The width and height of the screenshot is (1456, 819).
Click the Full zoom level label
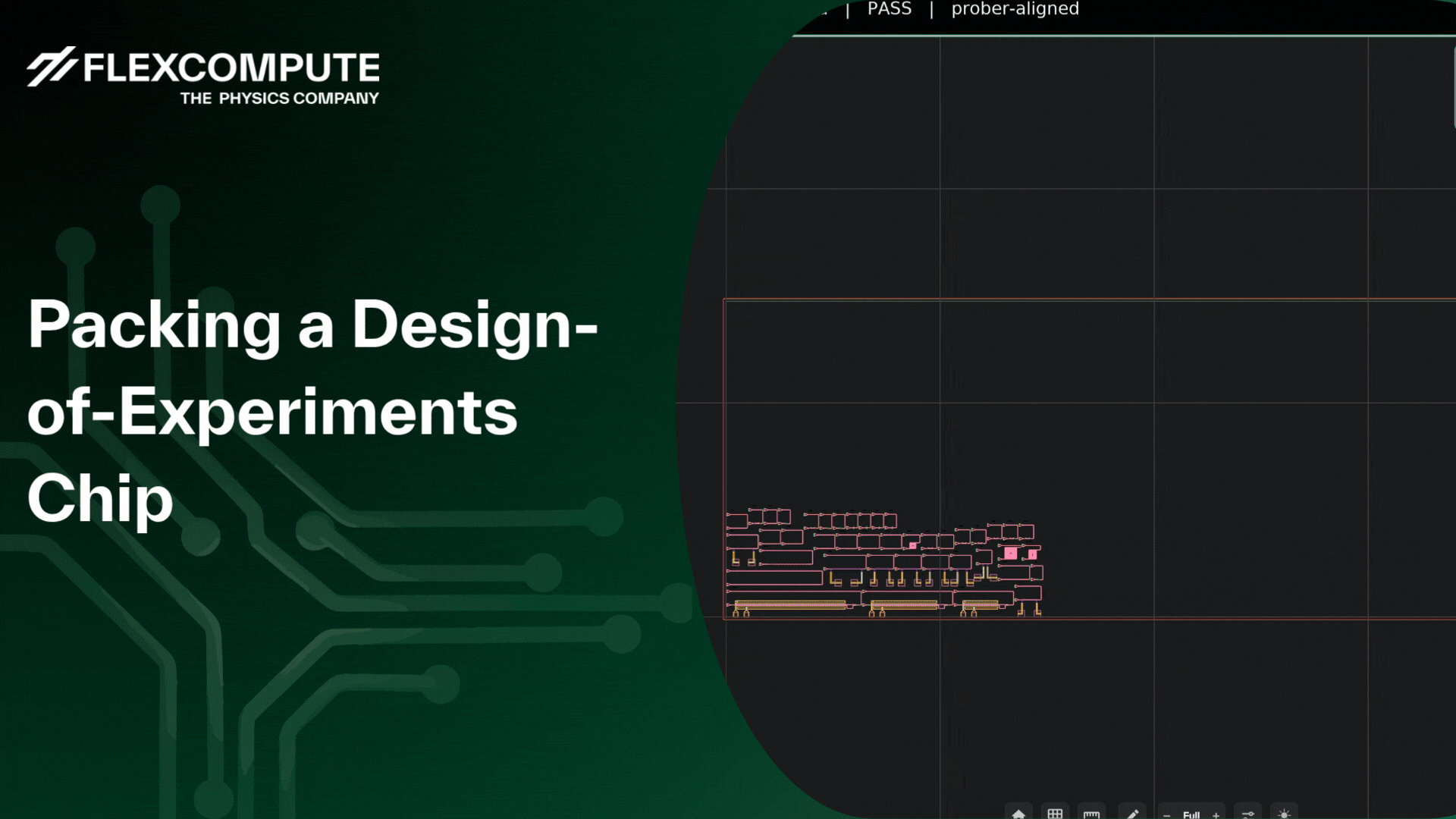coord(1191,814)
